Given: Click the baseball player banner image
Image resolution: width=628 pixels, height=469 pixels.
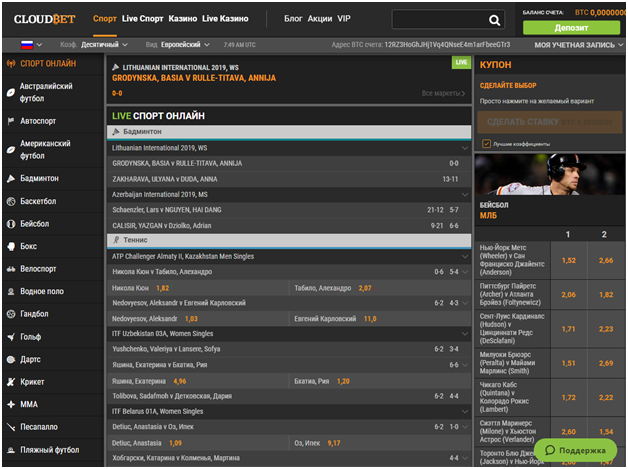Looking at the screenshot, I should (550, 174).
